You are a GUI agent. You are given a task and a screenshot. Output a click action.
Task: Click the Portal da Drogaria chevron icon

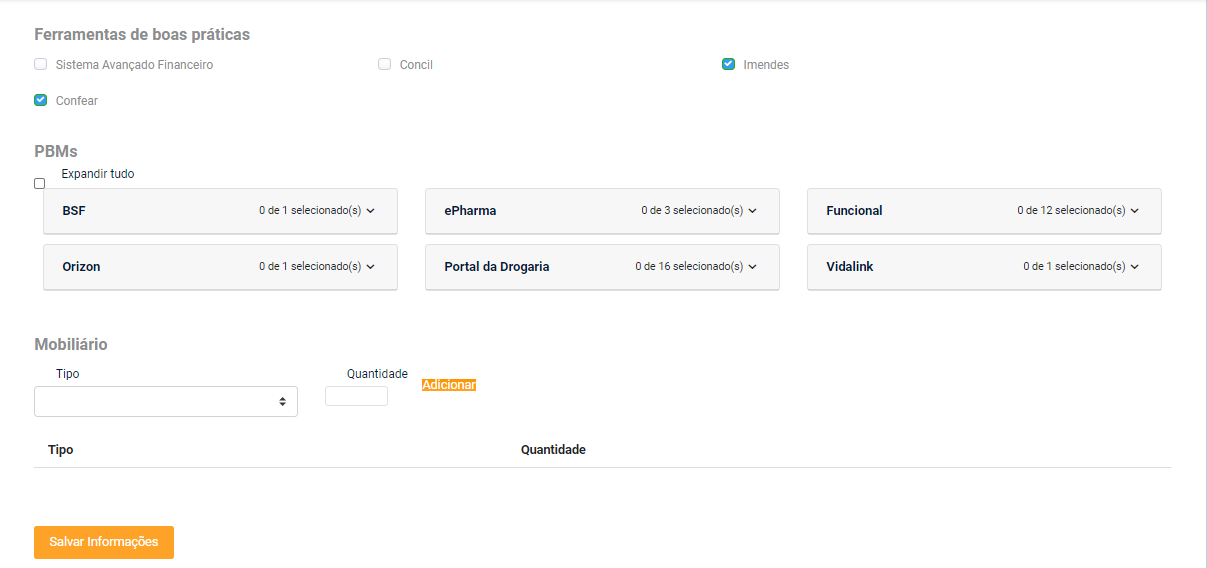pyautogui.click(x=752, y=267)
